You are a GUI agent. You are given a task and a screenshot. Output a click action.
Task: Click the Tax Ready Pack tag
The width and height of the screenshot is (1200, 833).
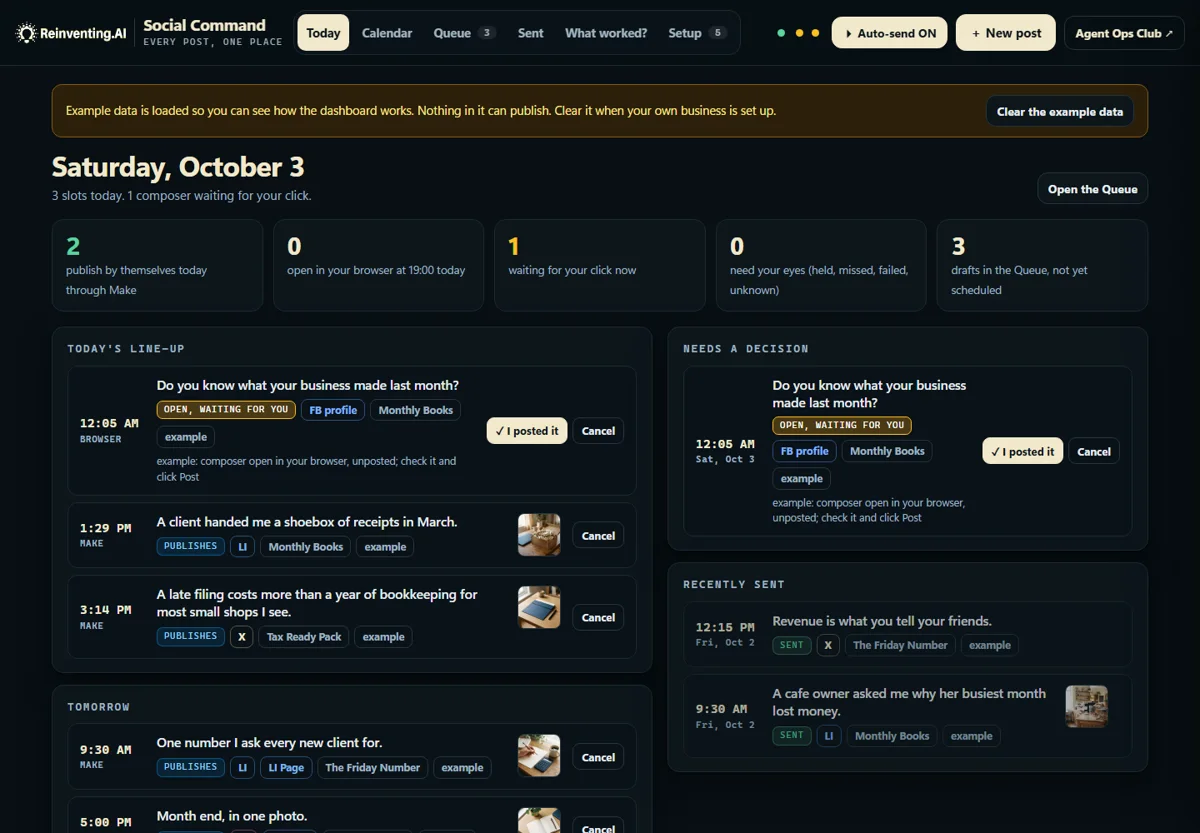304,637
